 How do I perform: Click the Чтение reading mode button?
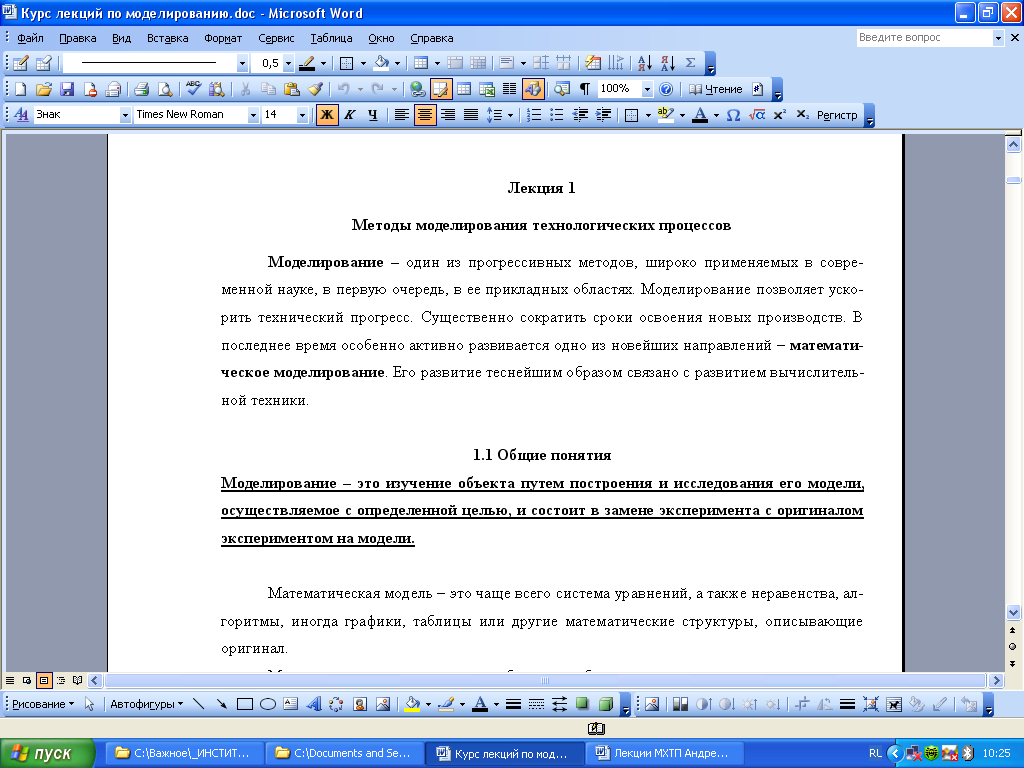[x=716, y=89]
